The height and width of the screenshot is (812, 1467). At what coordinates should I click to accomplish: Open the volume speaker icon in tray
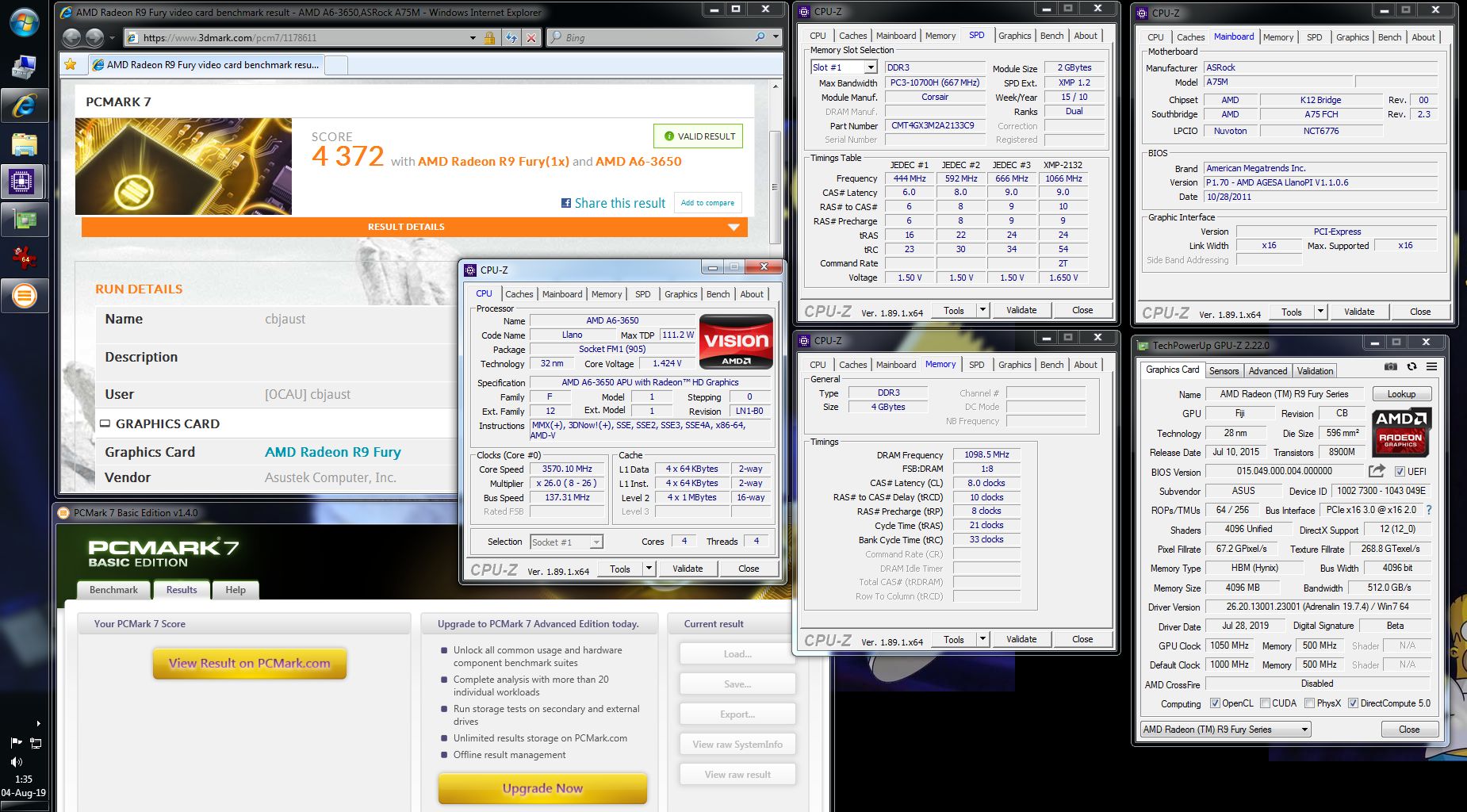(16, 762)
